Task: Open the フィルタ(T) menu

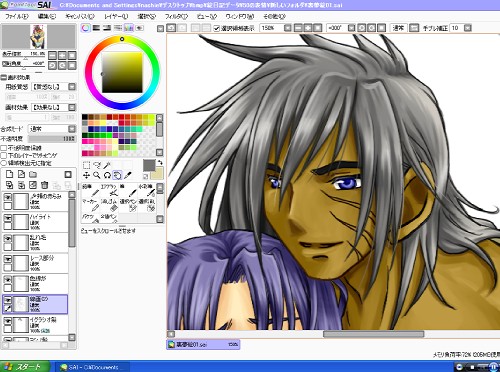Action: point(176,16)
